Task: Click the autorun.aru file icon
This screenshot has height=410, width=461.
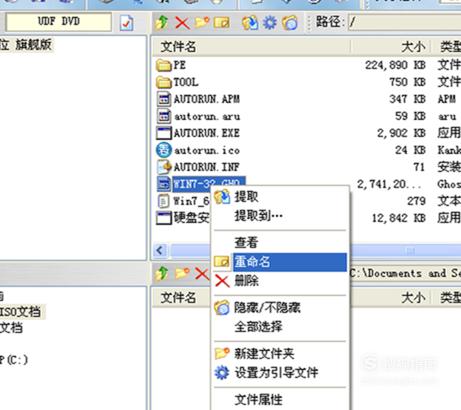Action: coord(164,116)
